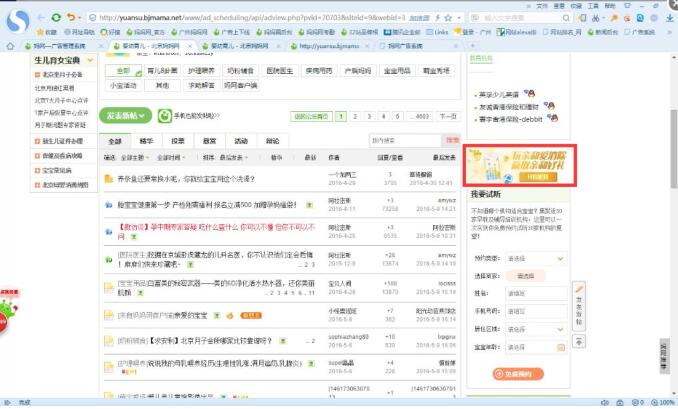
Task: Click the folder icon beside first thread
Action: (x=109, y=179)
